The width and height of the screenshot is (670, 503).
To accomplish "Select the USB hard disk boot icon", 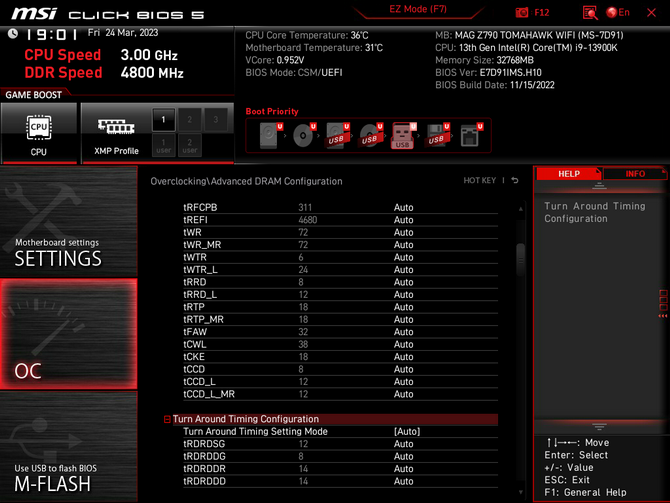I will 337,135.
